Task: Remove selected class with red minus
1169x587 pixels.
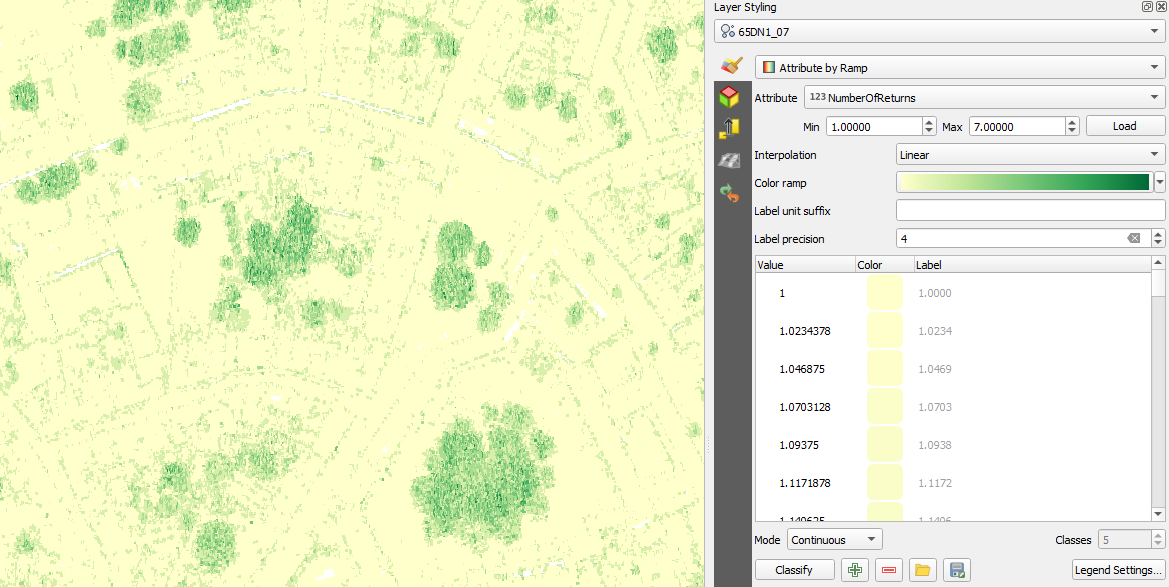Action: (x=889, y=570)
